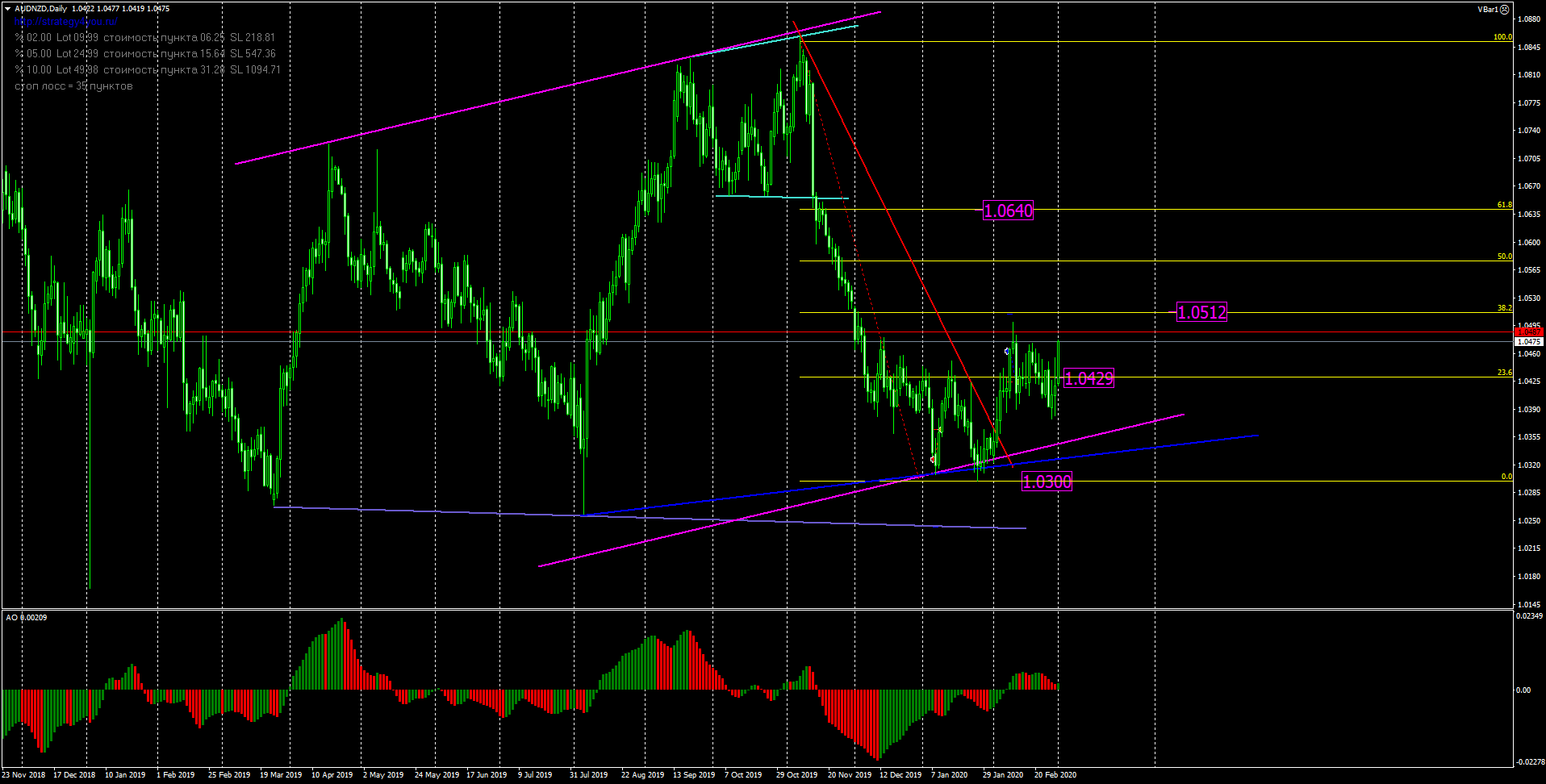
Task: Click the 1.0880 value on the price scale
Action: [1528, 19]
